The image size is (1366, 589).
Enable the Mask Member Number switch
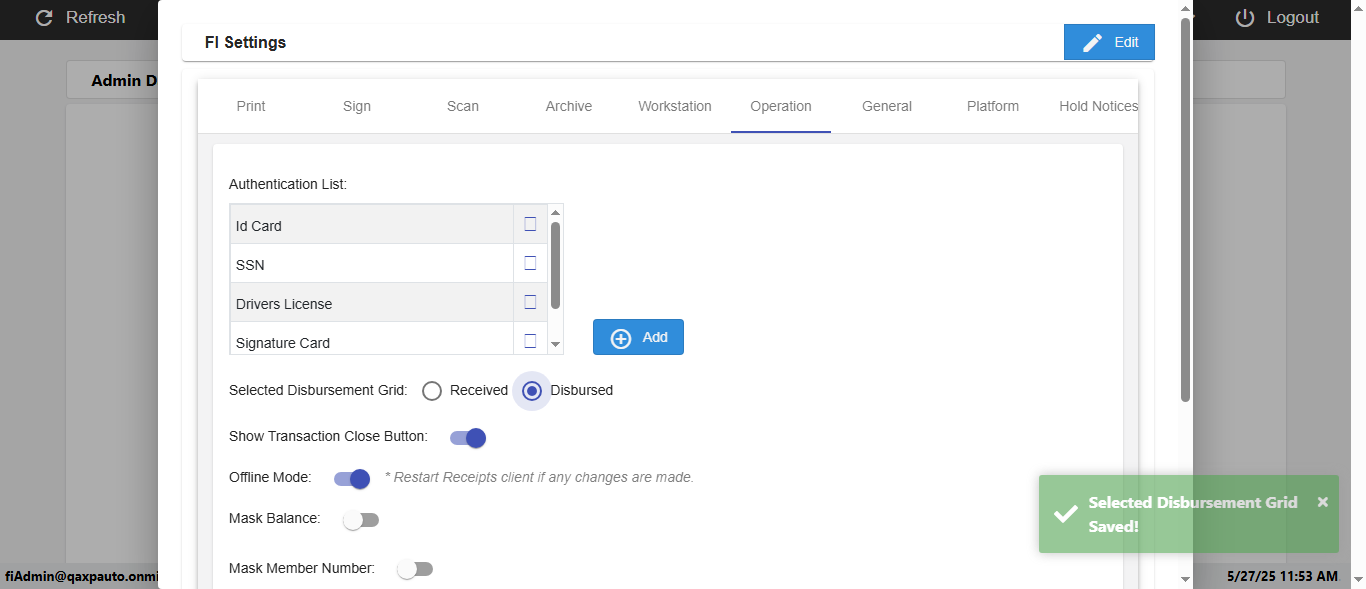(415, 569)
